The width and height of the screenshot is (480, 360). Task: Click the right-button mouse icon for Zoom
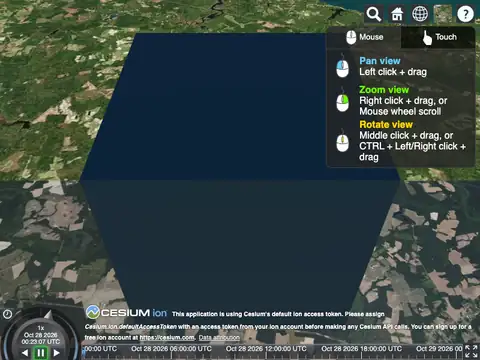point(342,100)
